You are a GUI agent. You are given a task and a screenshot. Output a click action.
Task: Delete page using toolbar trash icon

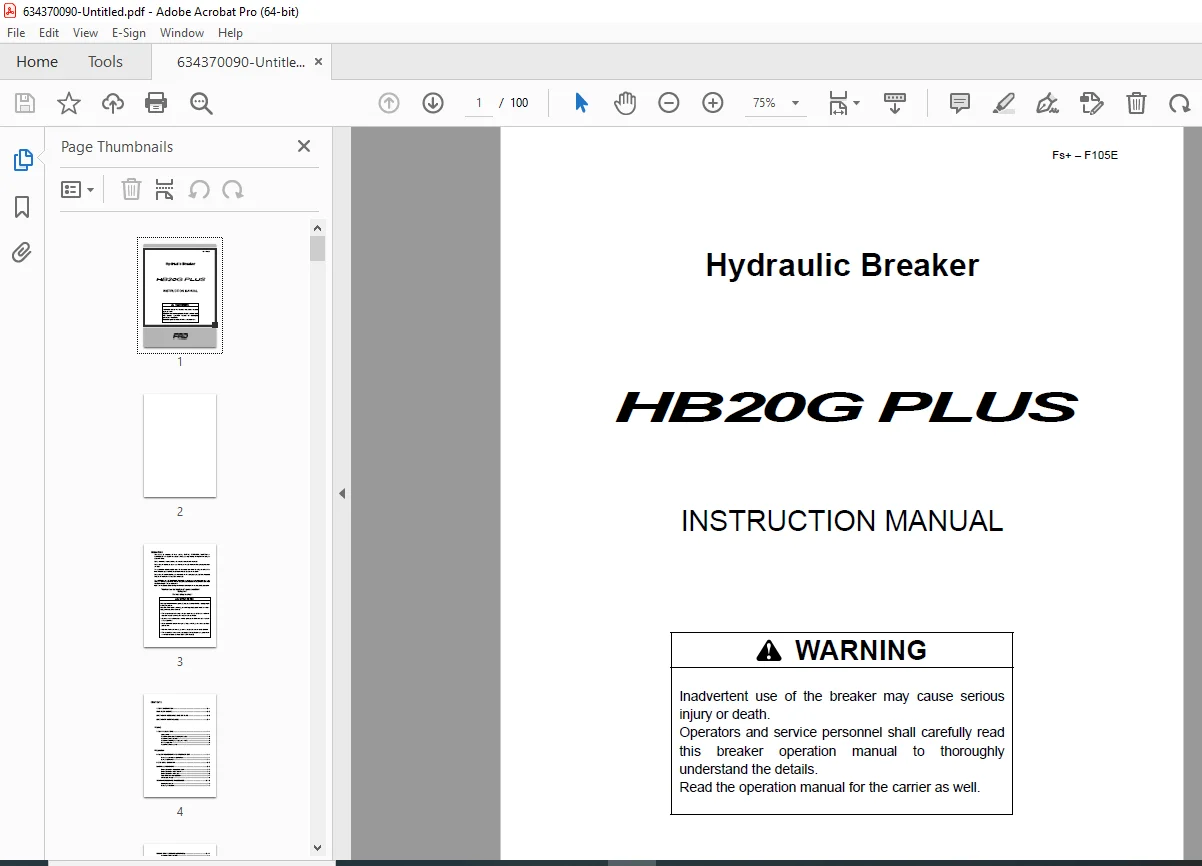[x=1136, y=103]
